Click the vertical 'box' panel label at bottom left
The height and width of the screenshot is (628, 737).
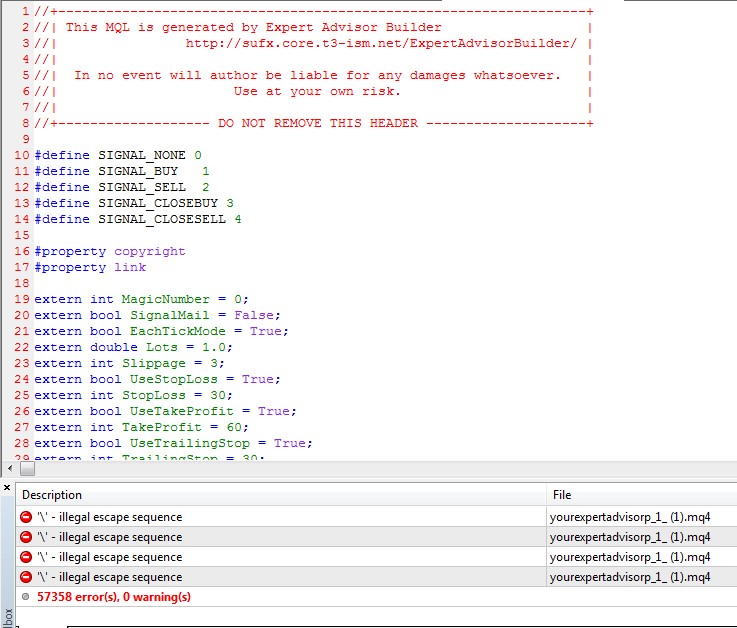click(8, 614)
